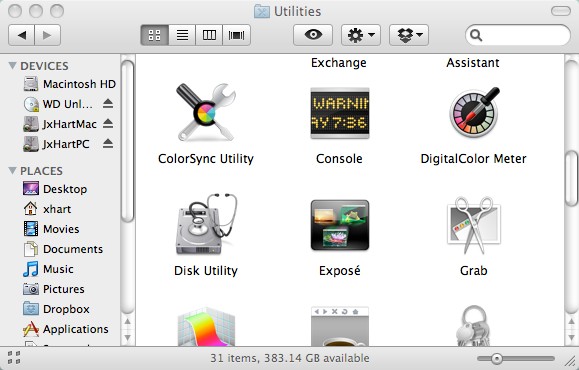
Task: Open the Dropbox toolbar dropdown
Action: (409, 35)
